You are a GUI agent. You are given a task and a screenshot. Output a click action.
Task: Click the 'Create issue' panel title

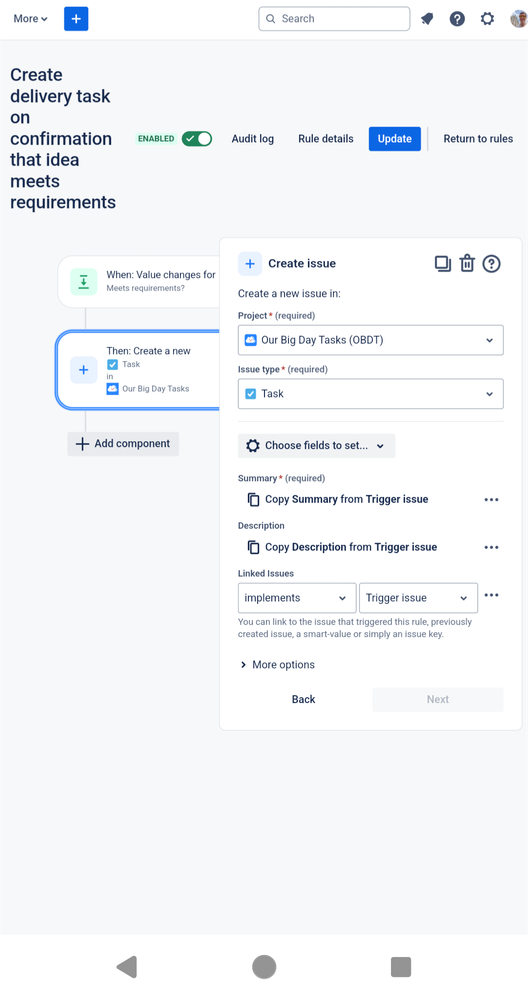302,263
